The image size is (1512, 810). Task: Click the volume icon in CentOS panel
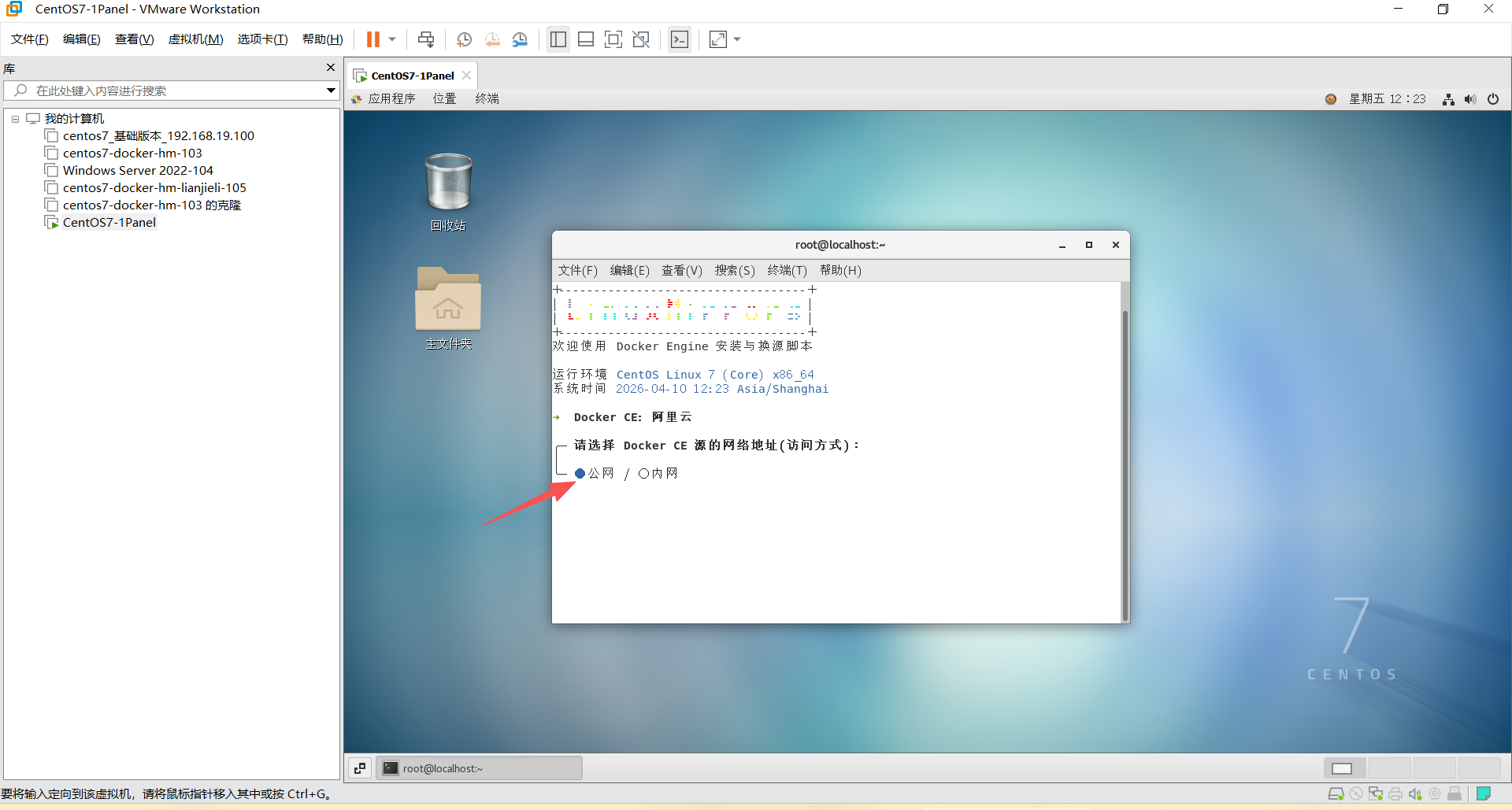[x=1470, y=98]
